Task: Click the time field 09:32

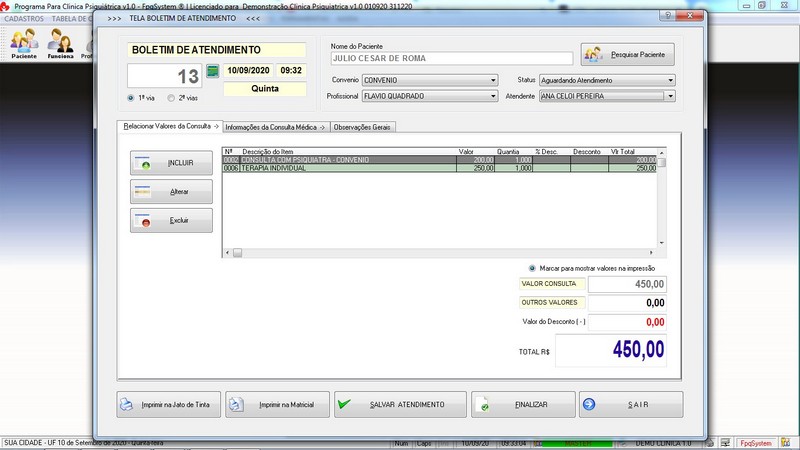Action: coord(291,70)
